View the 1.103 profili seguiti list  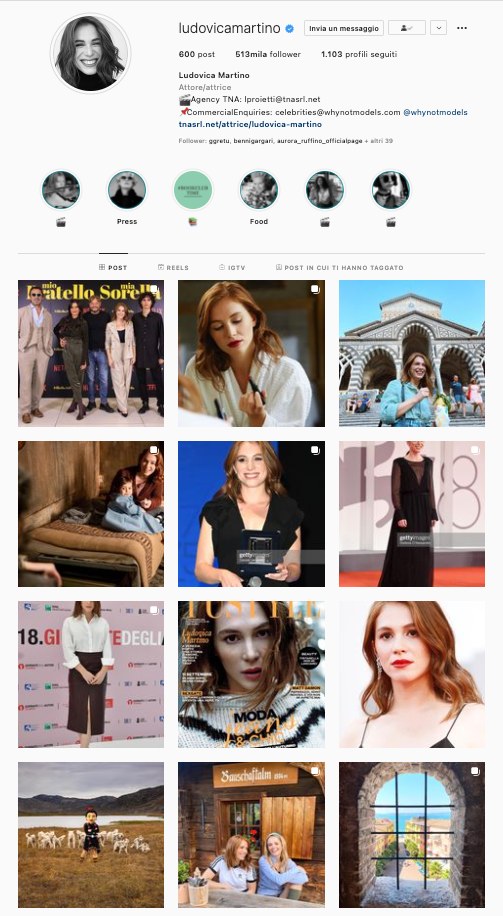(x=359, y=54)
